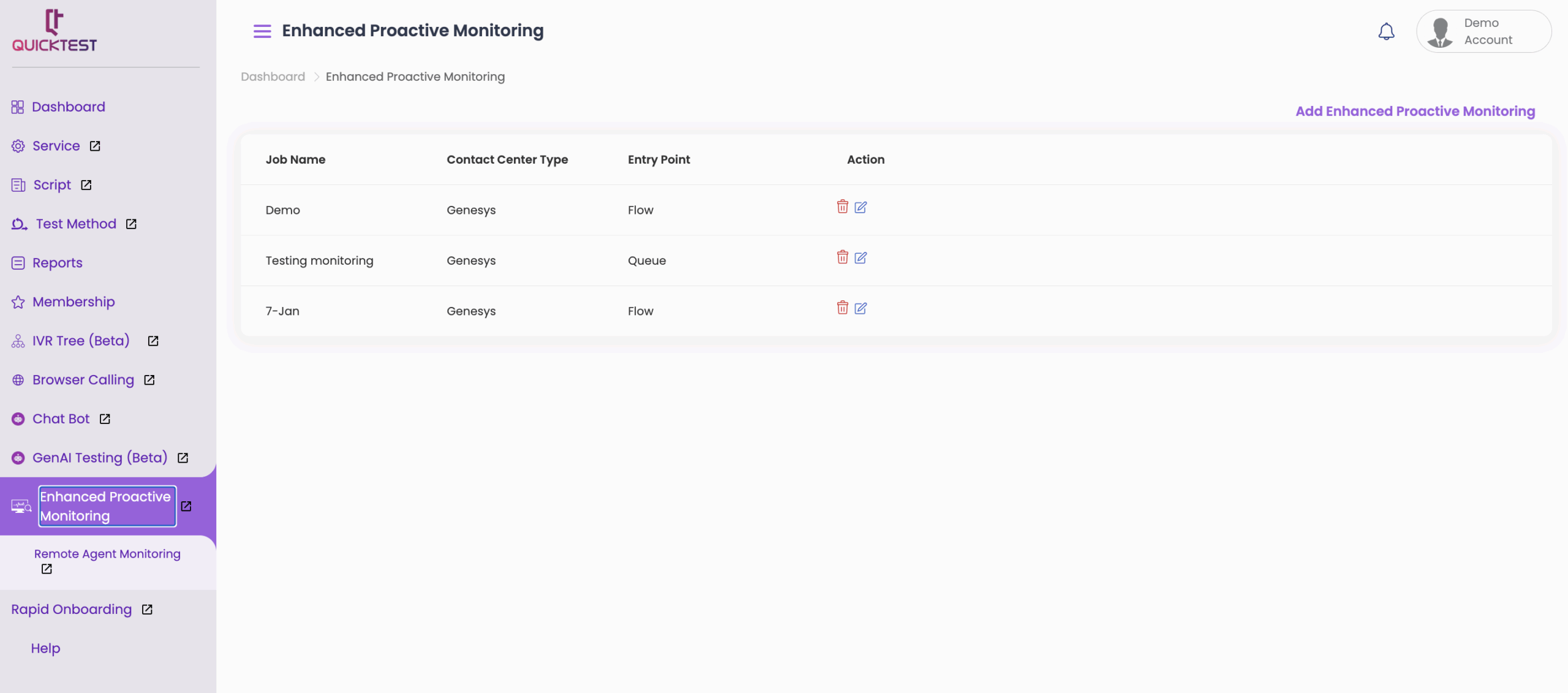1568x693 pixels.
Task: Open GenAI Testing (Beta) menu item
Action: 99,458
